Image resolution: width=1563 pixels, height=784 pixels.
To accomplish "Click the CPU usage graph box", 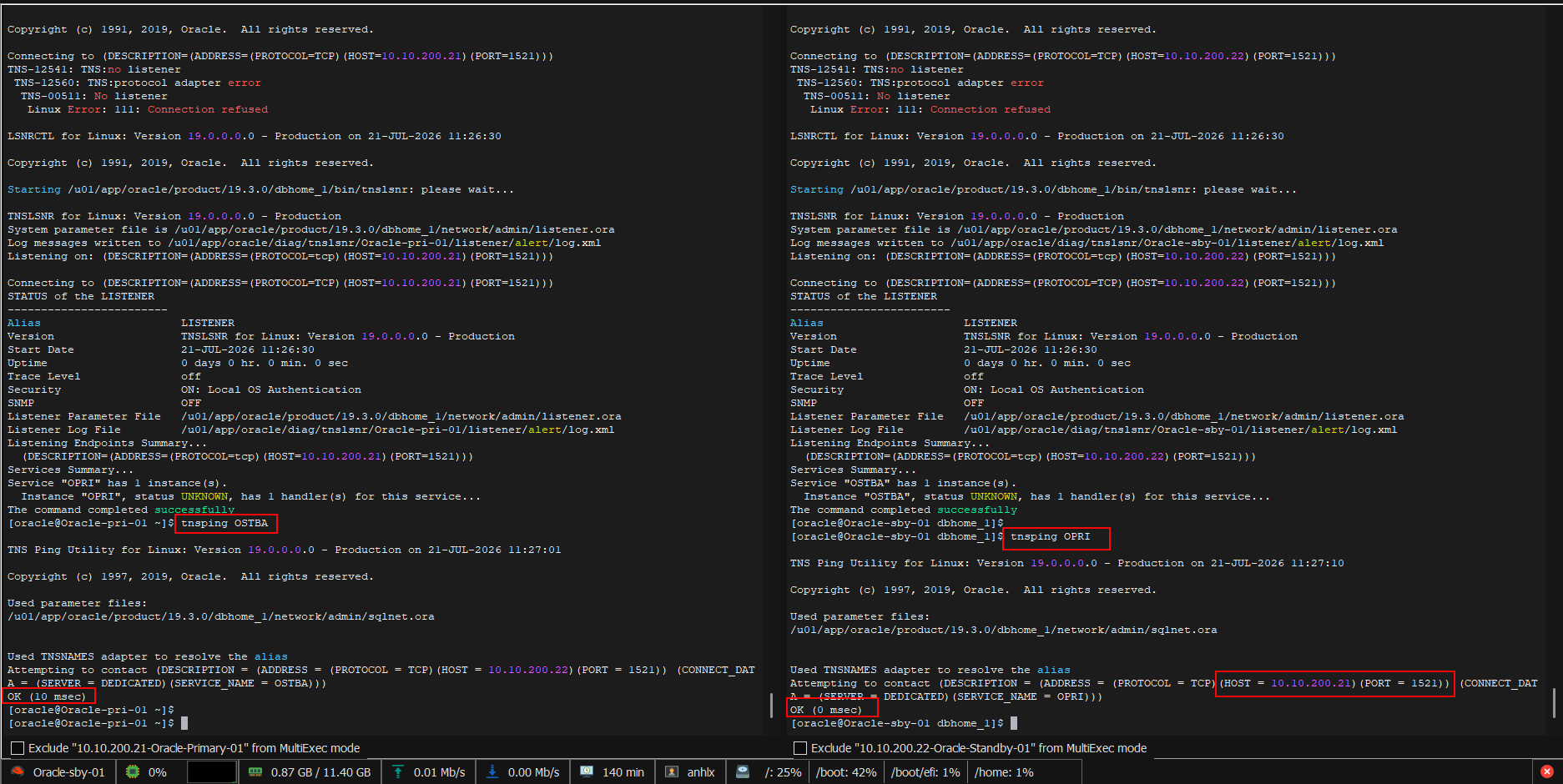I will click(212, 771).
